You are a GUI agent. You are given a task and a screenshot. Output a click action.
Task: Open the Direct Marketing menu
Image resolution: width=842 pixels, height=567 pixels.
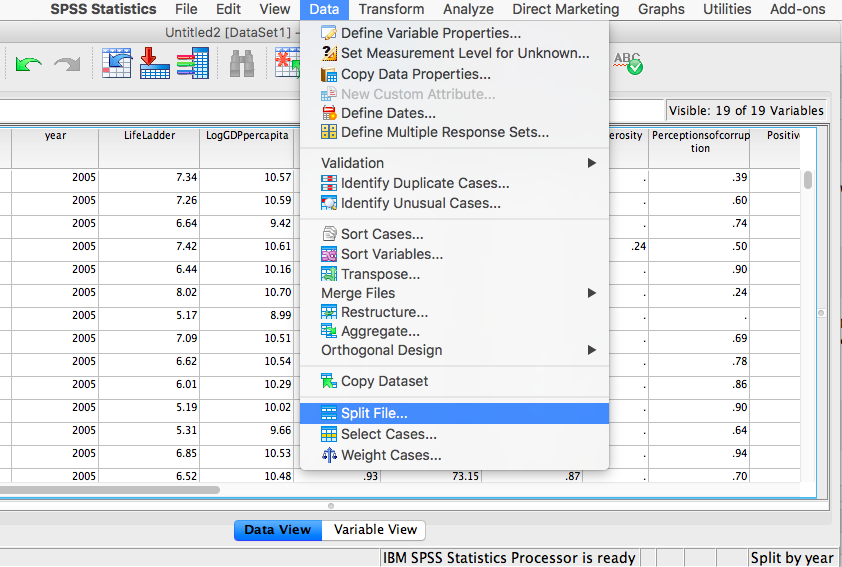click(565, 9)
